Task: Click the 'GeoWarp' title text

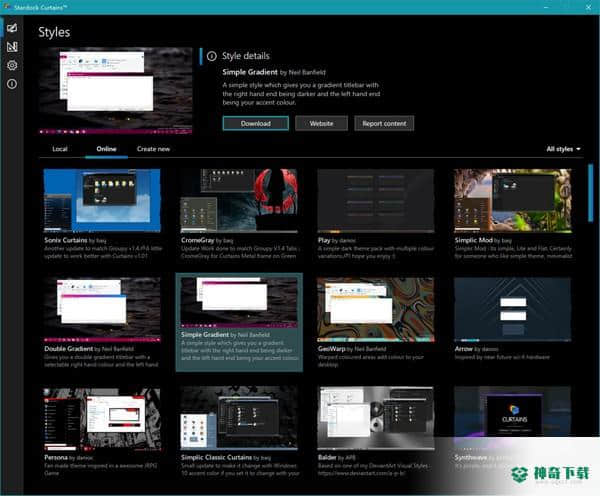Action: [x=332, y=349]
